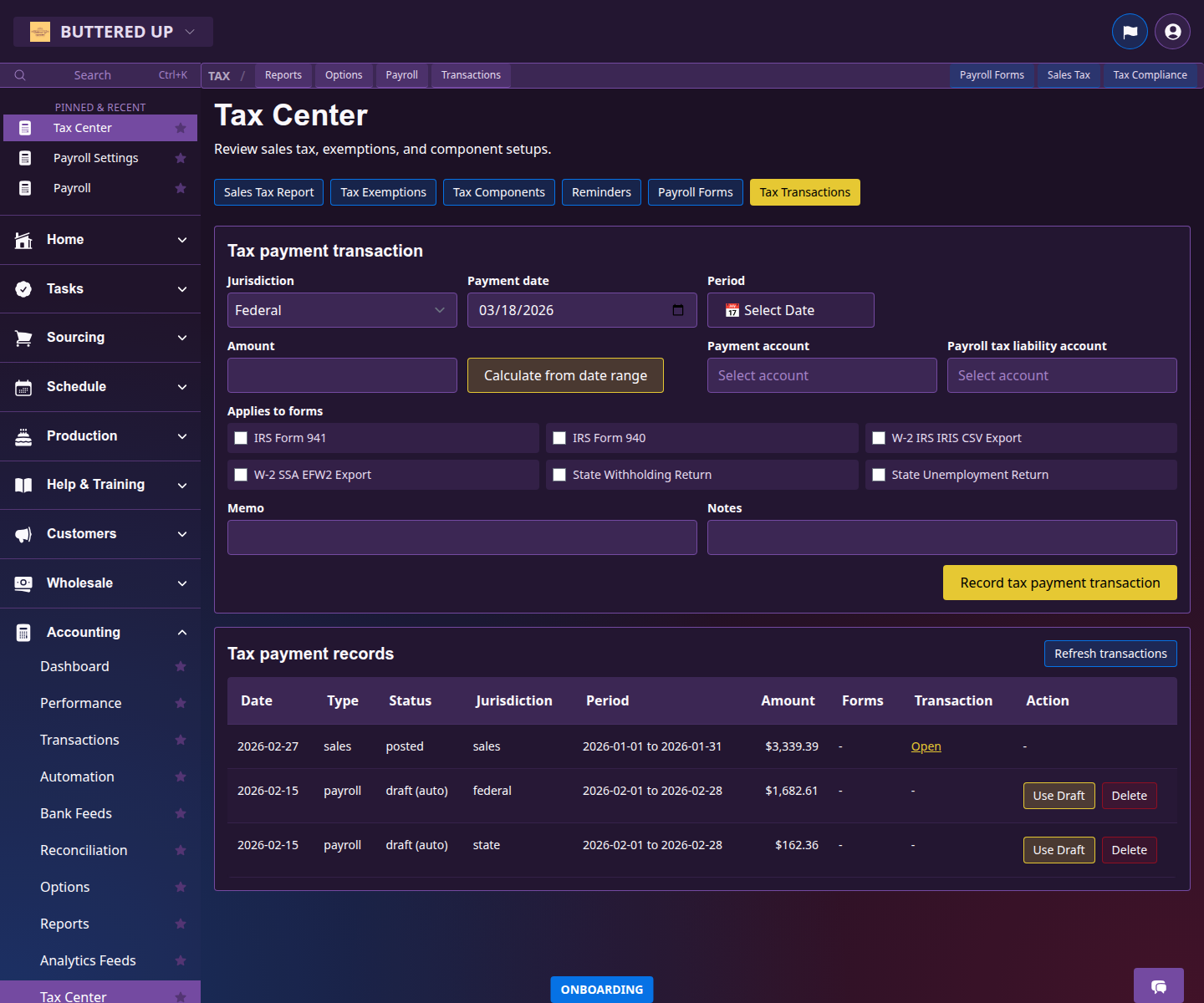Screen dimensions: 1204x1003
Task: Open the Customers megaphone icon
Action: [23, 534]
